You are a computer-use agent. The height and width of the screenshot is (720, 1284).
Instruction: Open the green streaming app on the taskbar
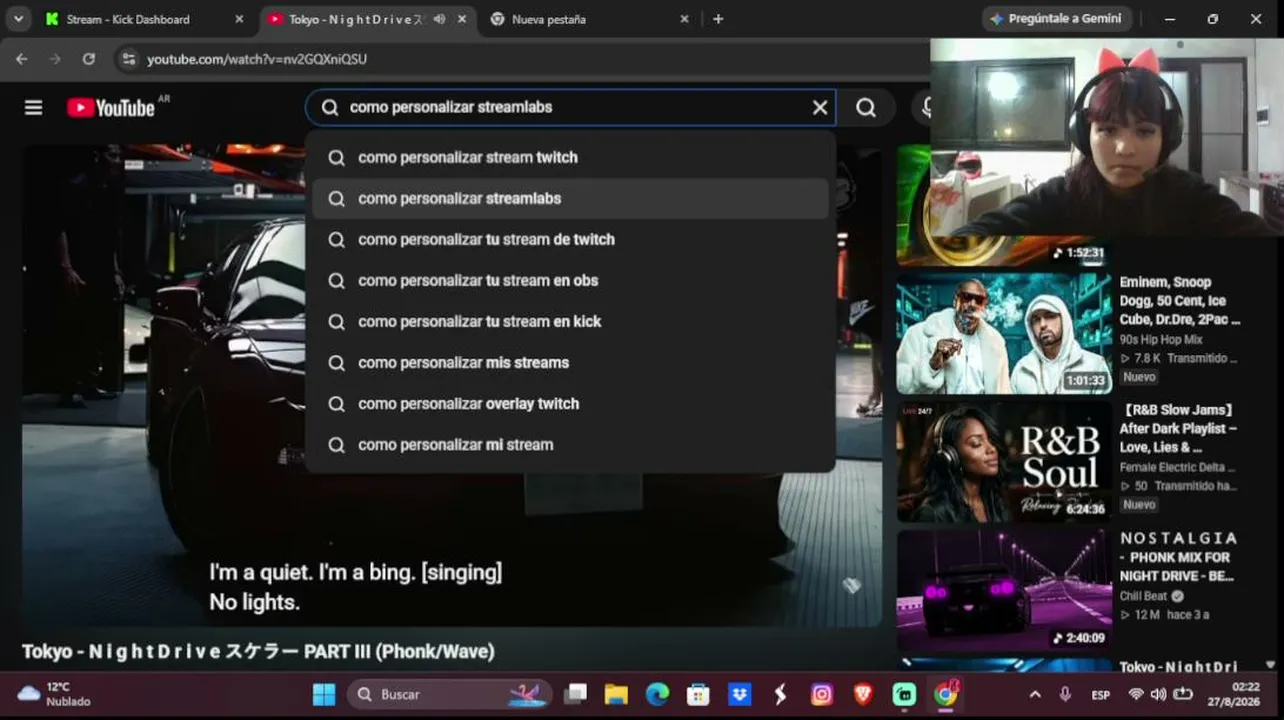click(x=904, y=694)
